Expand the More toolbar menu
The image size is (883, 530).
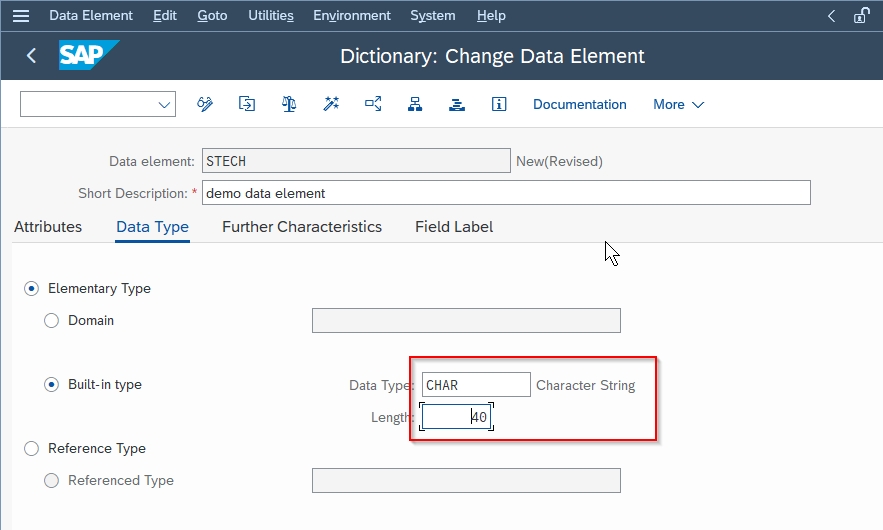coord(679,105)
